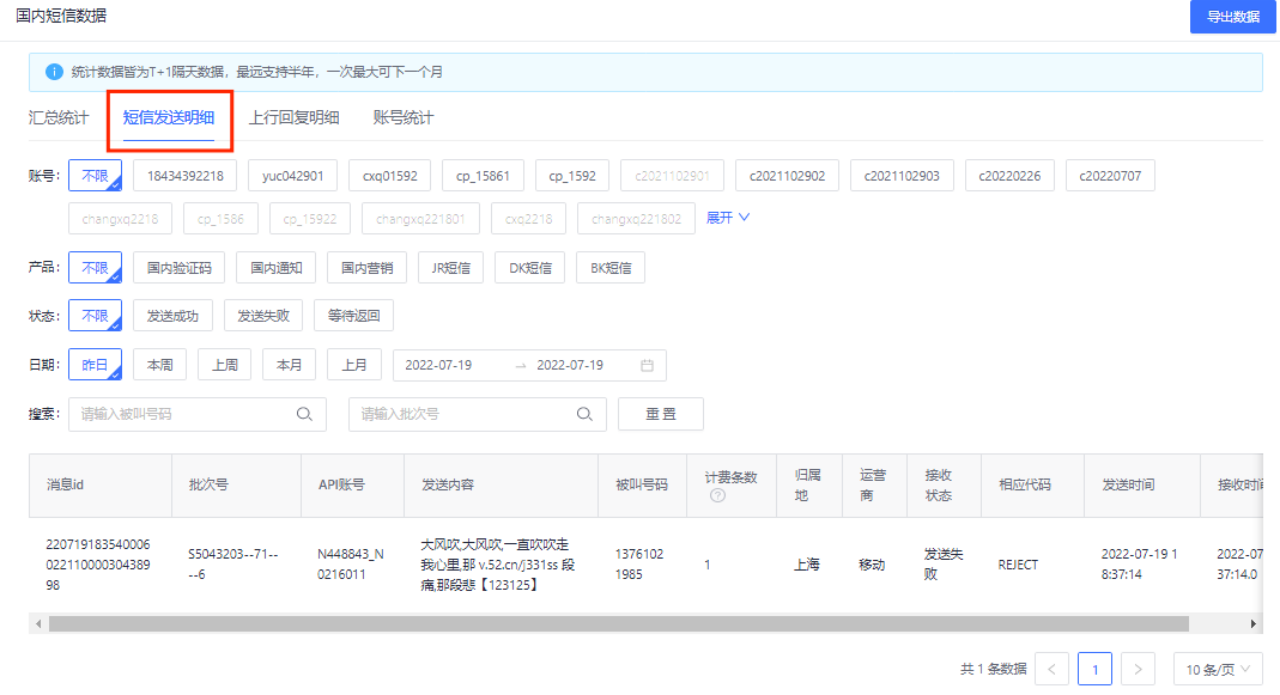
Task: Filter by account c2021102902
Action: (787, 176)
